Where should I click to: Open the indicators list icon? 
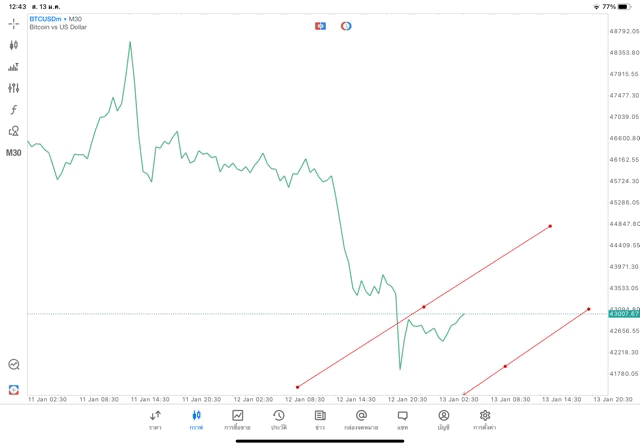point(14,67)
